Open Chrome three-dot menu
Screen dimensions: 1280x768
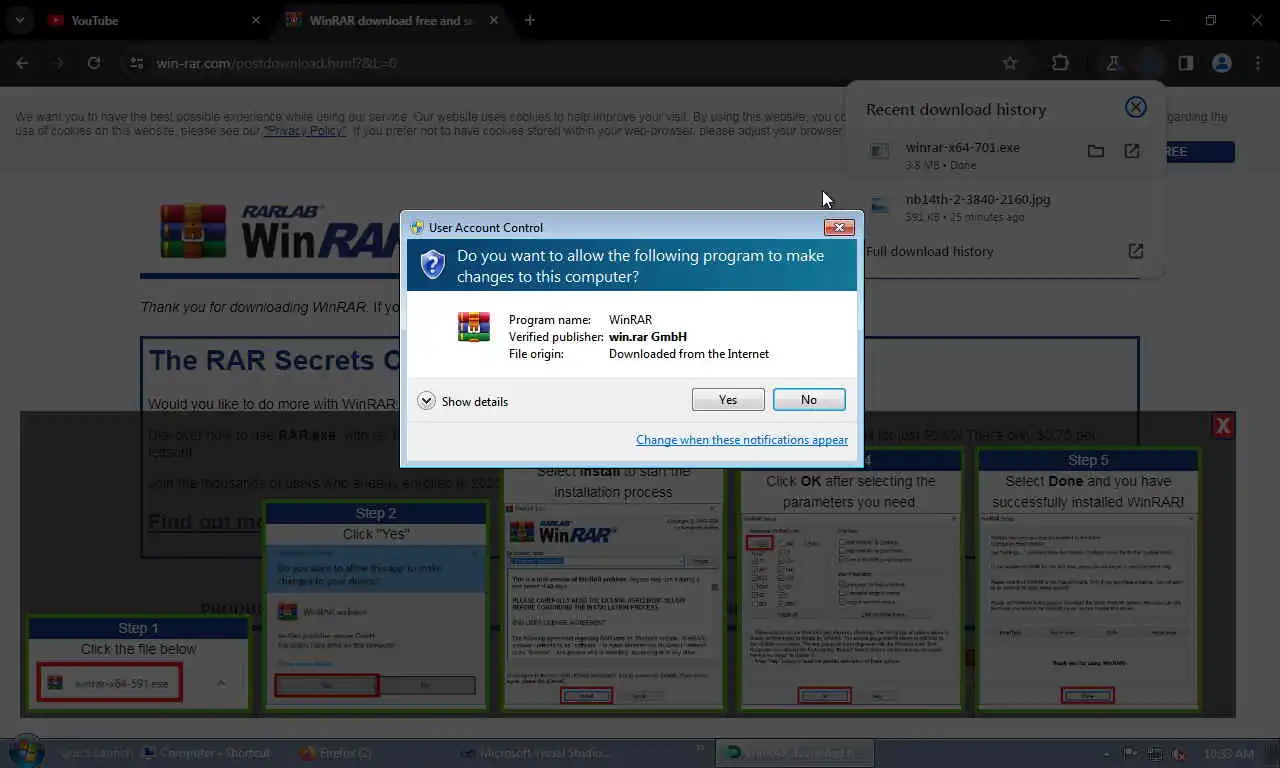tap(1257, 63)
